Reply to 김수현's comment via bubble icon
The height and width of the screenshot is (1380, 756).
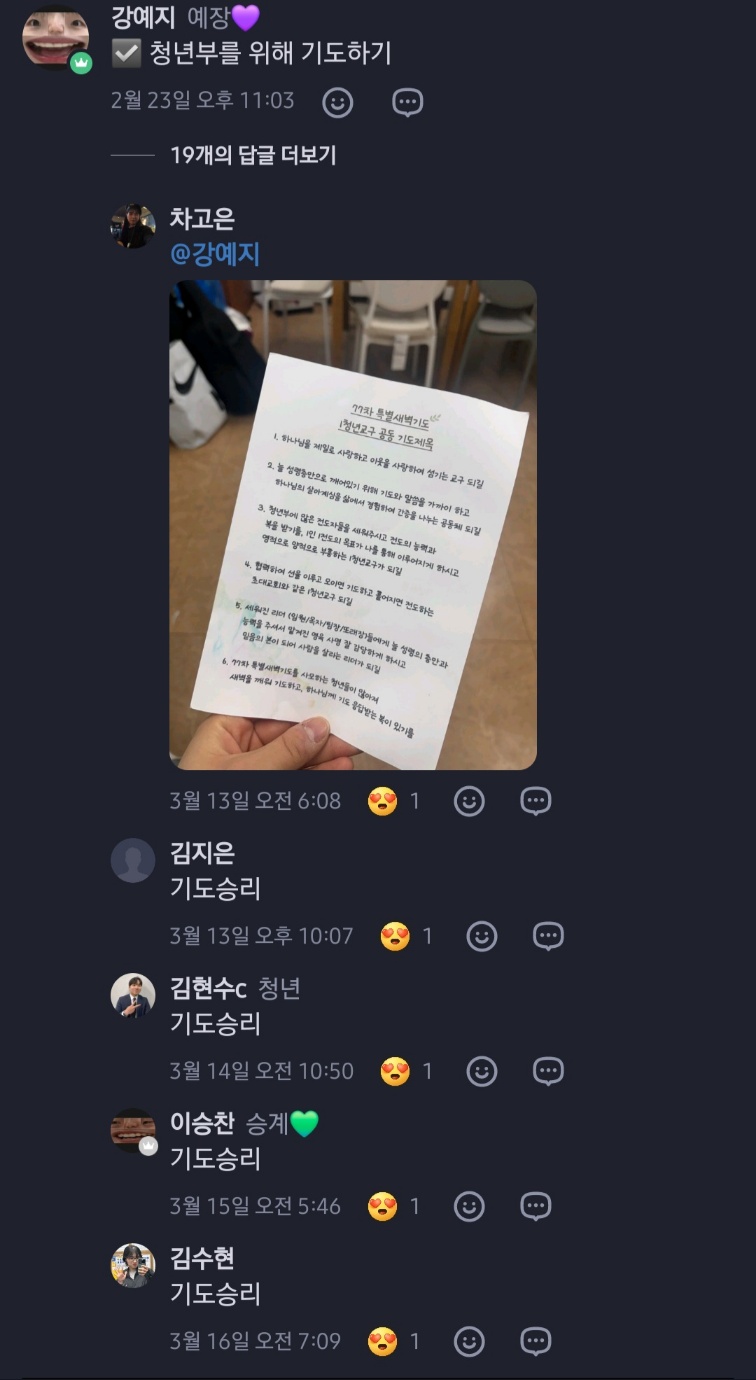[x=536, y=1341]
